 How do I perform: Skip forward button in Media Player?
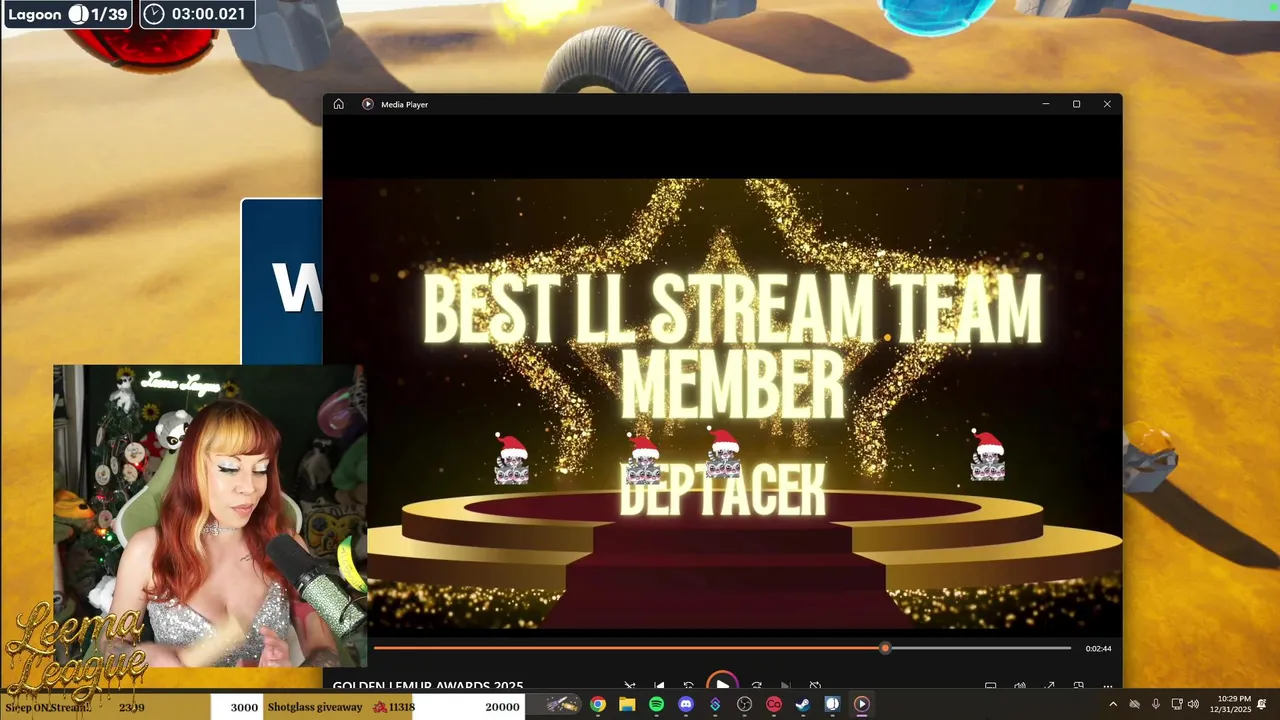point(757,687)
